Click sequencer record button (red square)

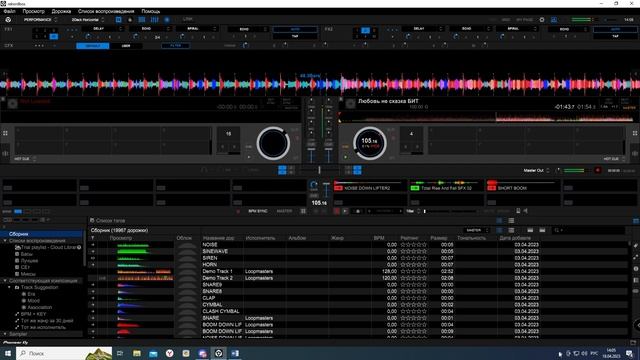tap(337, 211)
